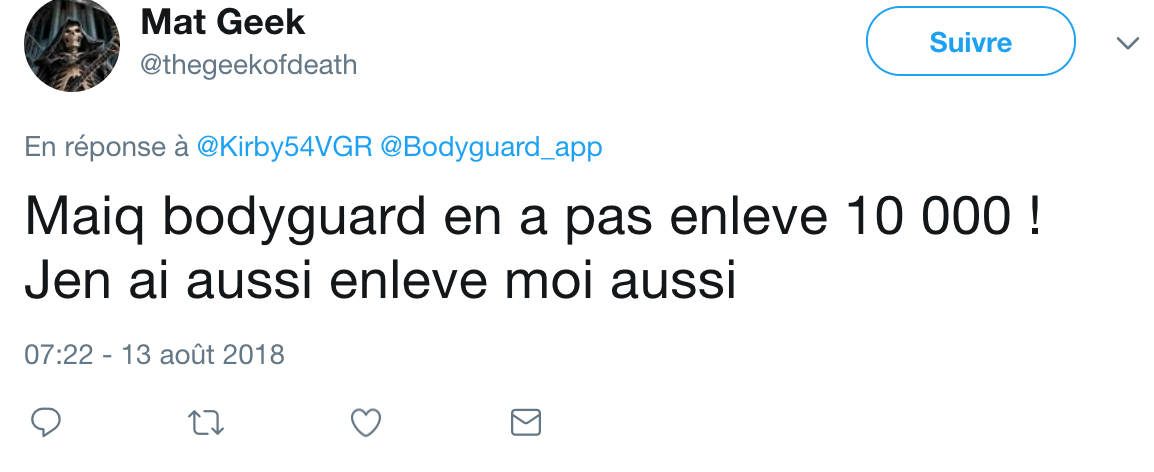Open the @thegeekofdeath handle
This screenshot has height=472, width=1154.
click(x=249, y=66)
